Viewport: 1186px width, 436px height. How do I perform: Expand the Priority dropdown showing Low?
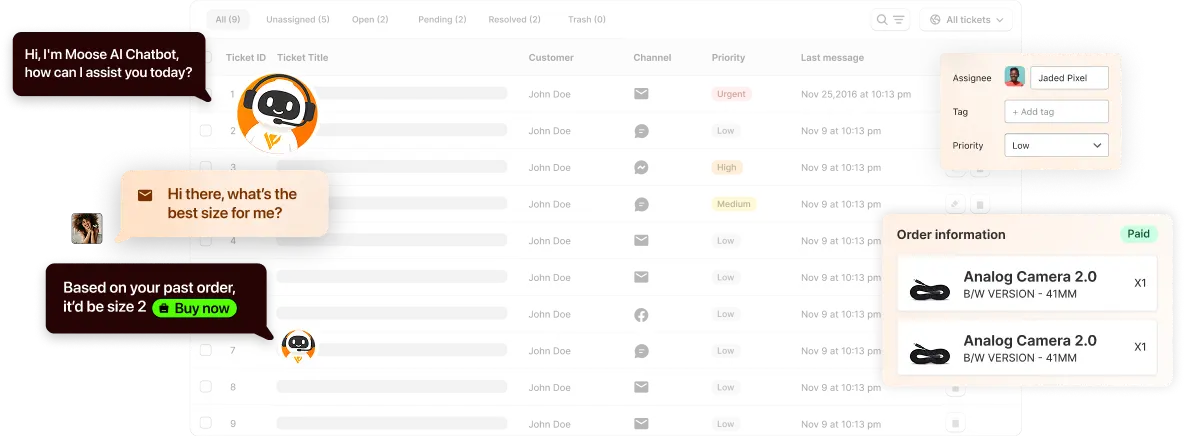[x=1056, y=145]
